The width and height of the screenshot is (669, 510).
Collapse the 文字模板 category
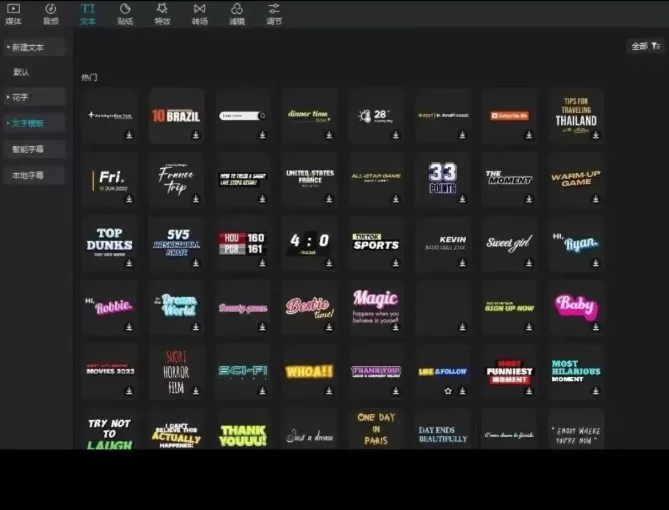click(x=34, y=123)
